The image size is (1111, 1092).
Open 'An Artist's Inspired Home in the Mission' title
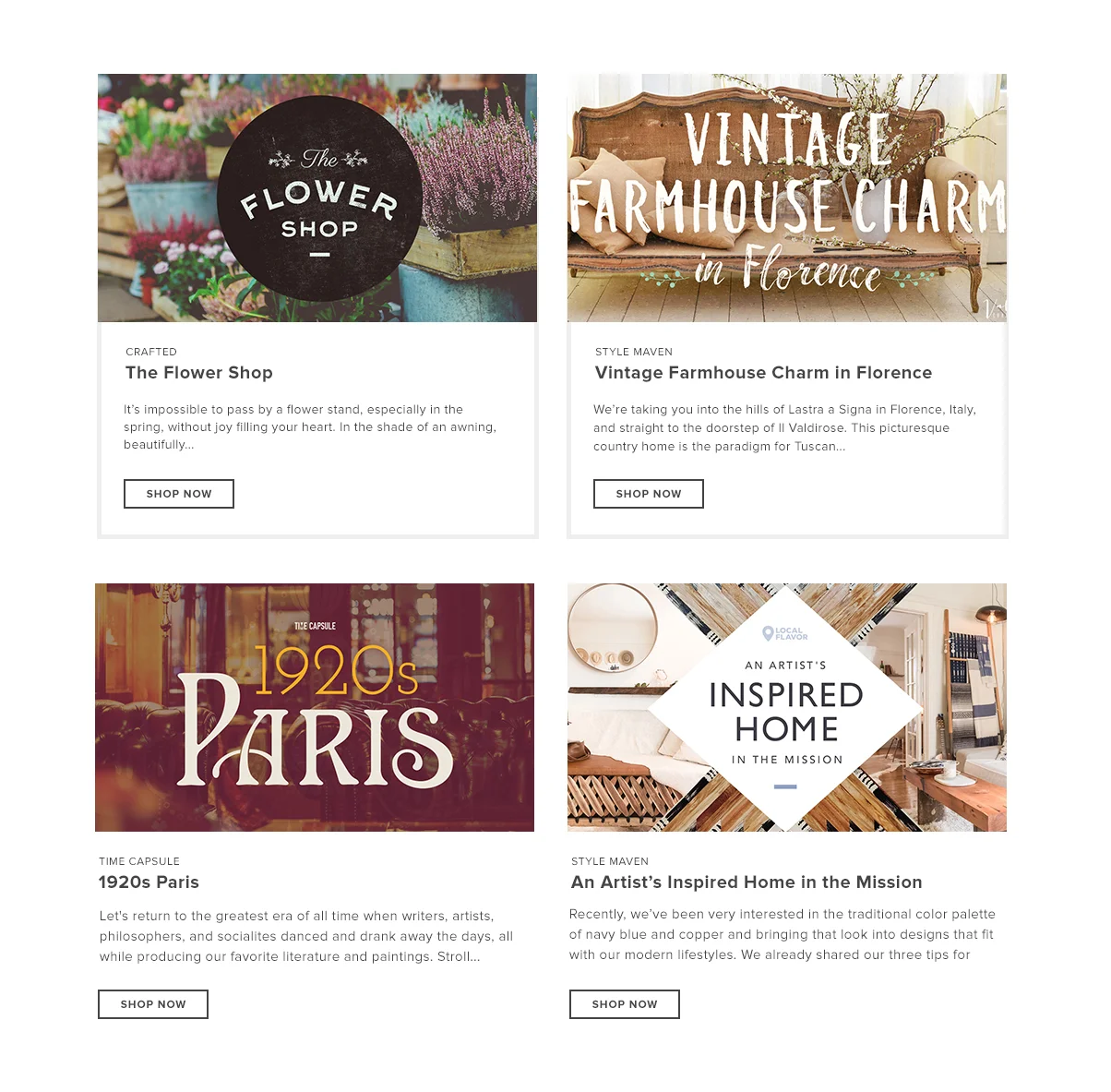coord(747,882)
